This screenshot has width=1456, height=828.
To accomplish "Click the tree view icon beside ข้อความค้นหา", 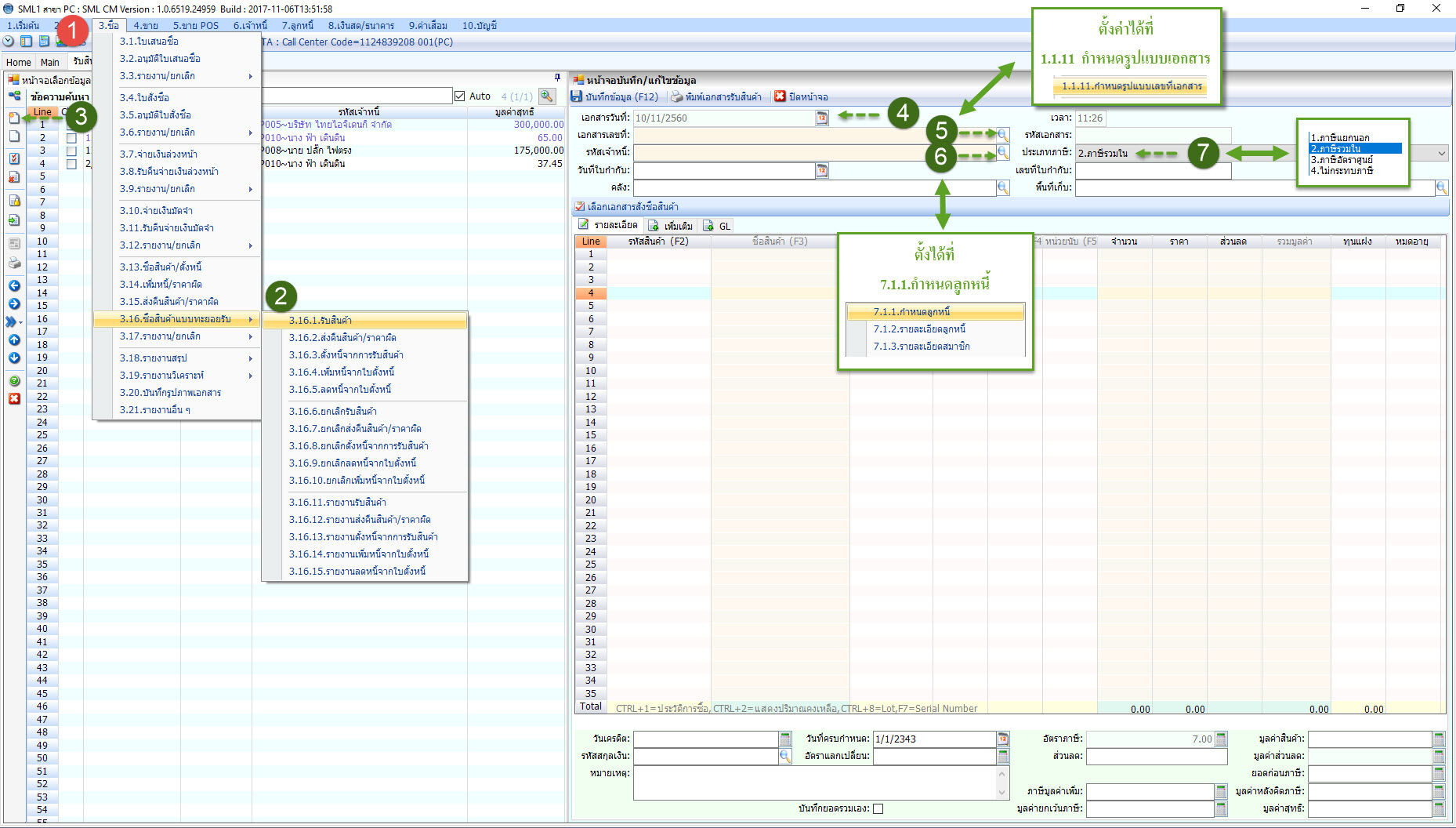I will point(14,96).
